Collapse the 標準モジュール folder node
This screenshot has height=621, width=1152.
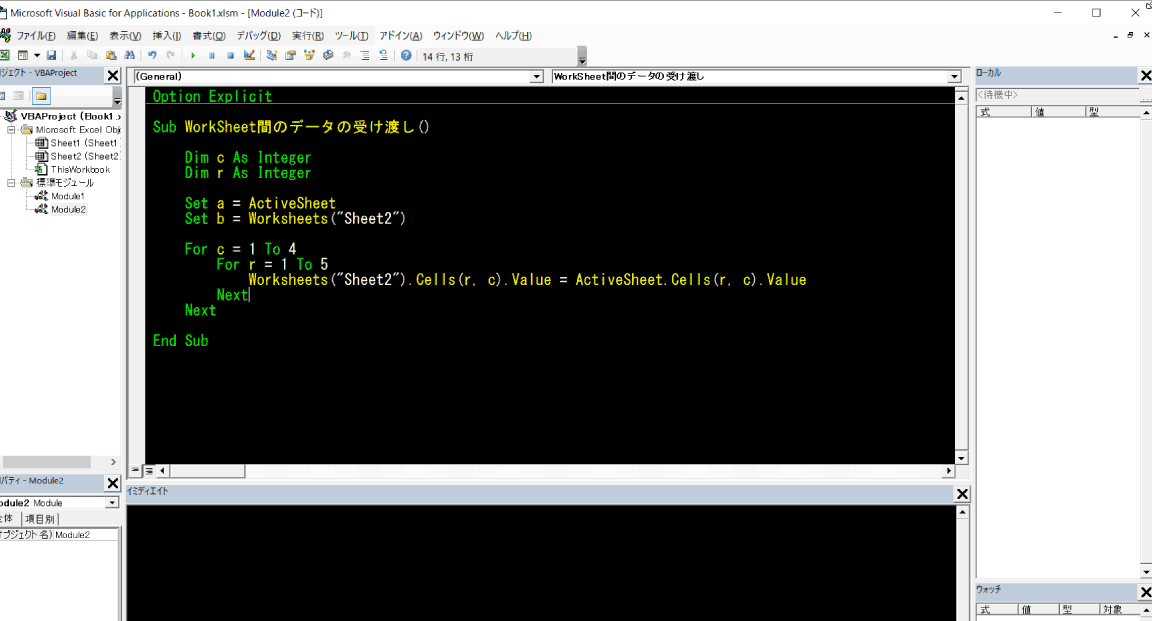(12, 183)
